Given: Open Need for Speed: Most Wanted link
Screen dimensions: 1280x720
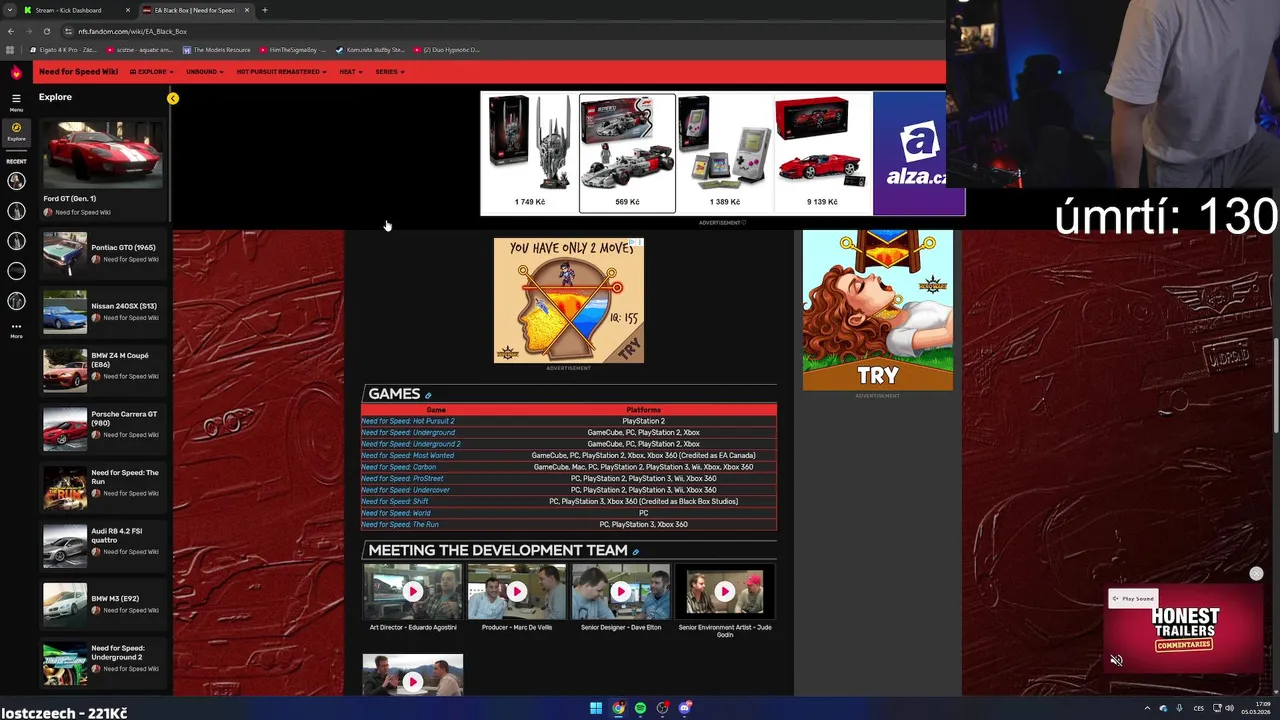Looking at the screenshot, I should pyautogui.click(x=408, y=456).
